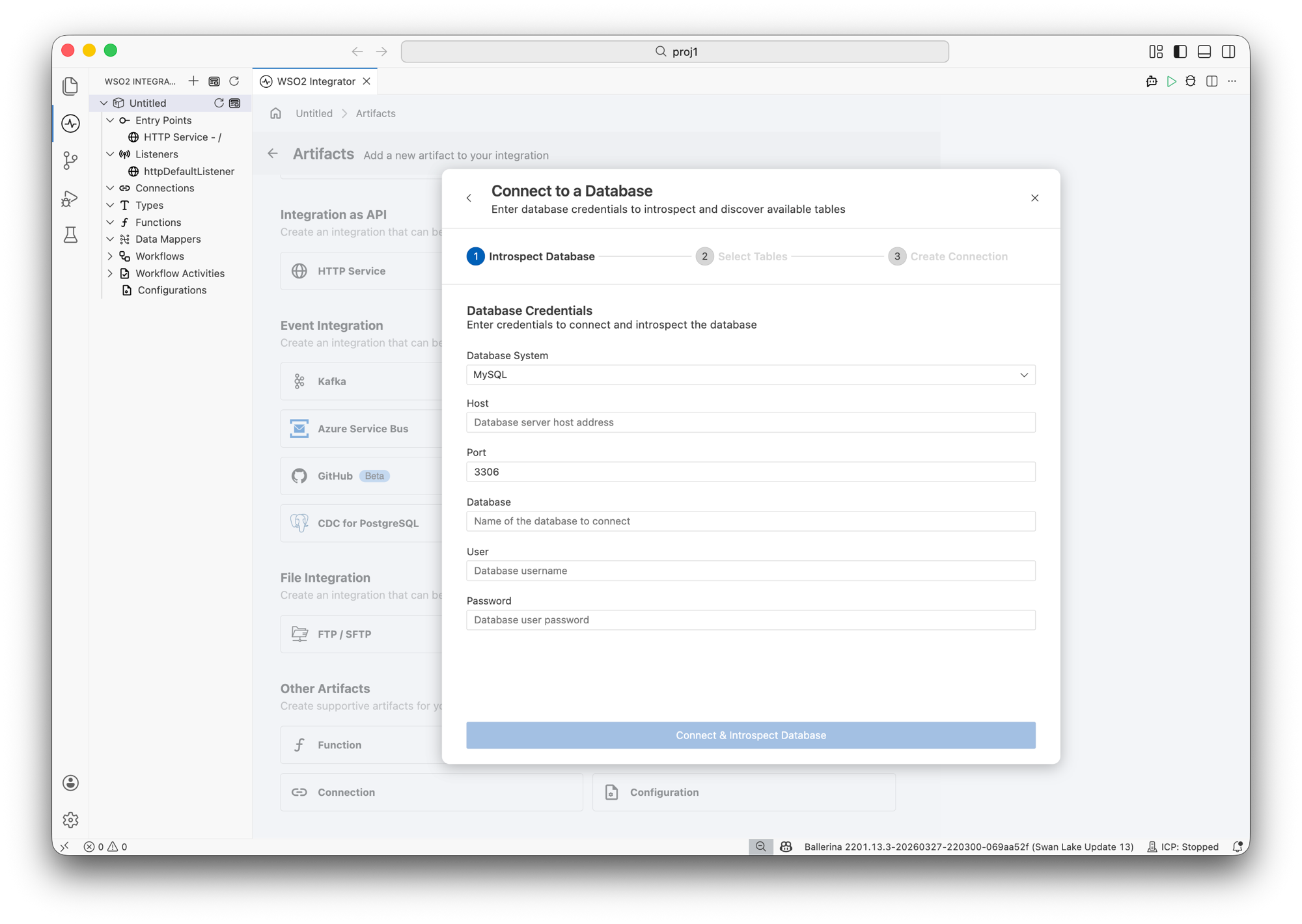This screenshot has width=1302, height=924.
Task: Split the editor layout
Action: coord(1212,81)
